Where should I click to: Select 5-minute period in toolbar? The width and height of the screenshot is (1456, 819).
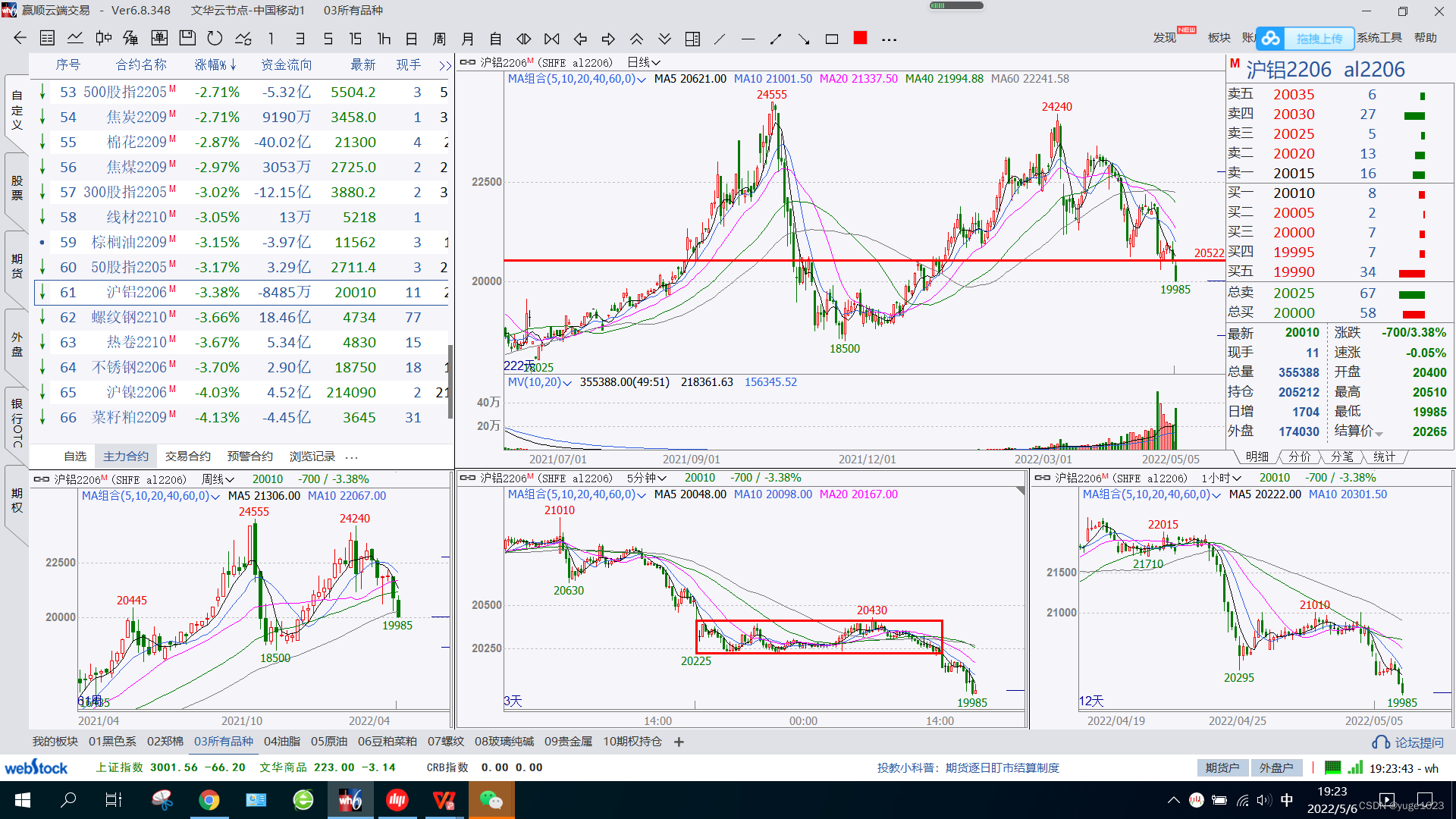pos(328,38)
